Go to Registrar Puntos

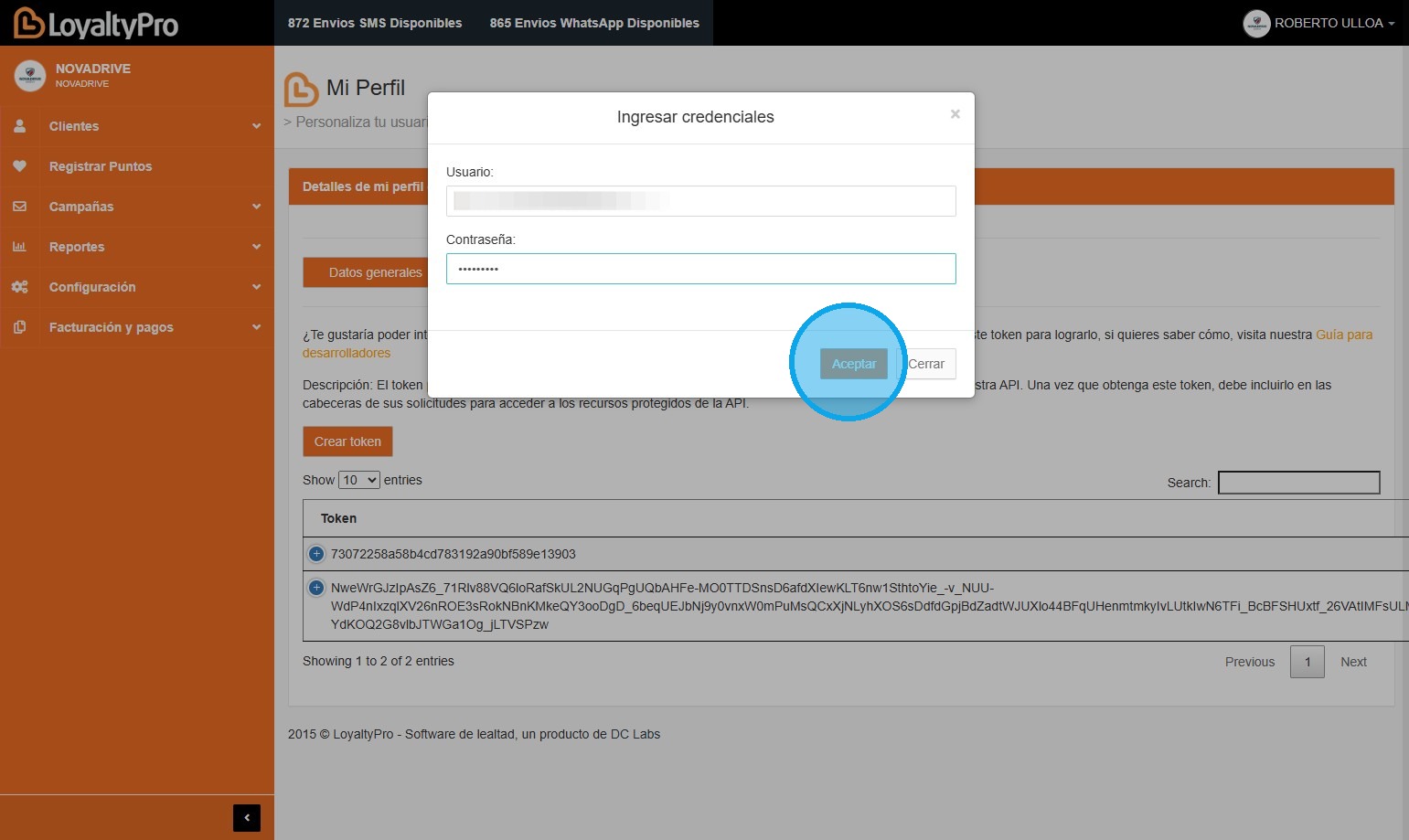click(137, 166)
